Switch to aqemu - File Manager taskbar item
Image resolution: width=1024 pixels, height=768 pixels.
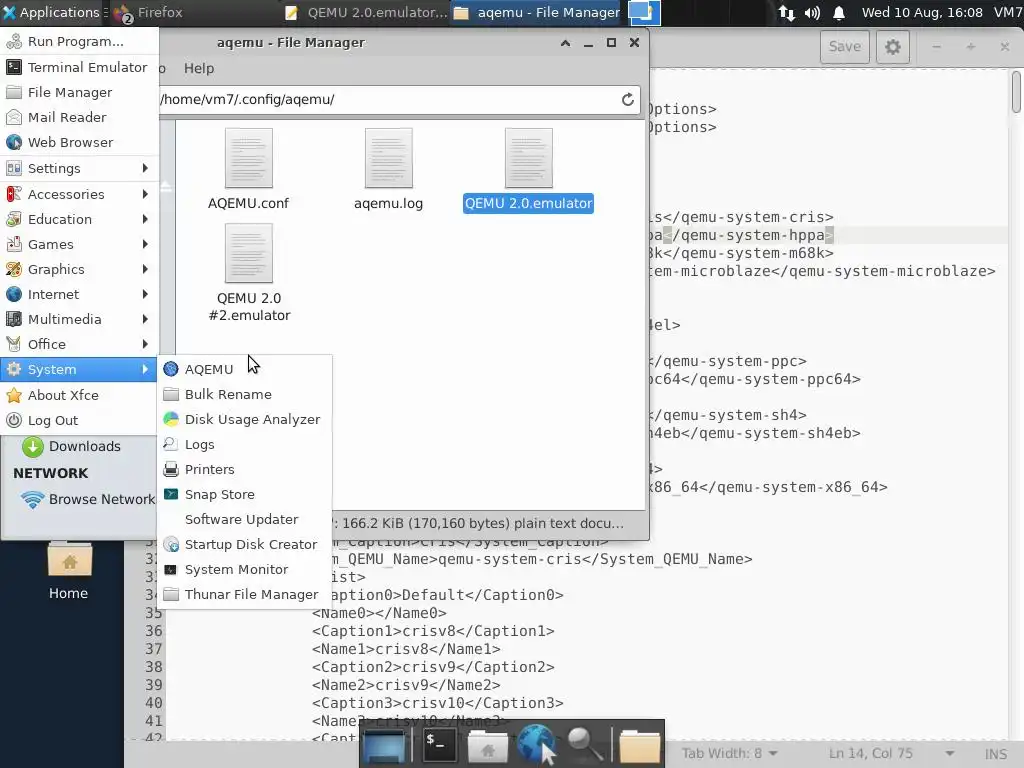click(537, 12)
